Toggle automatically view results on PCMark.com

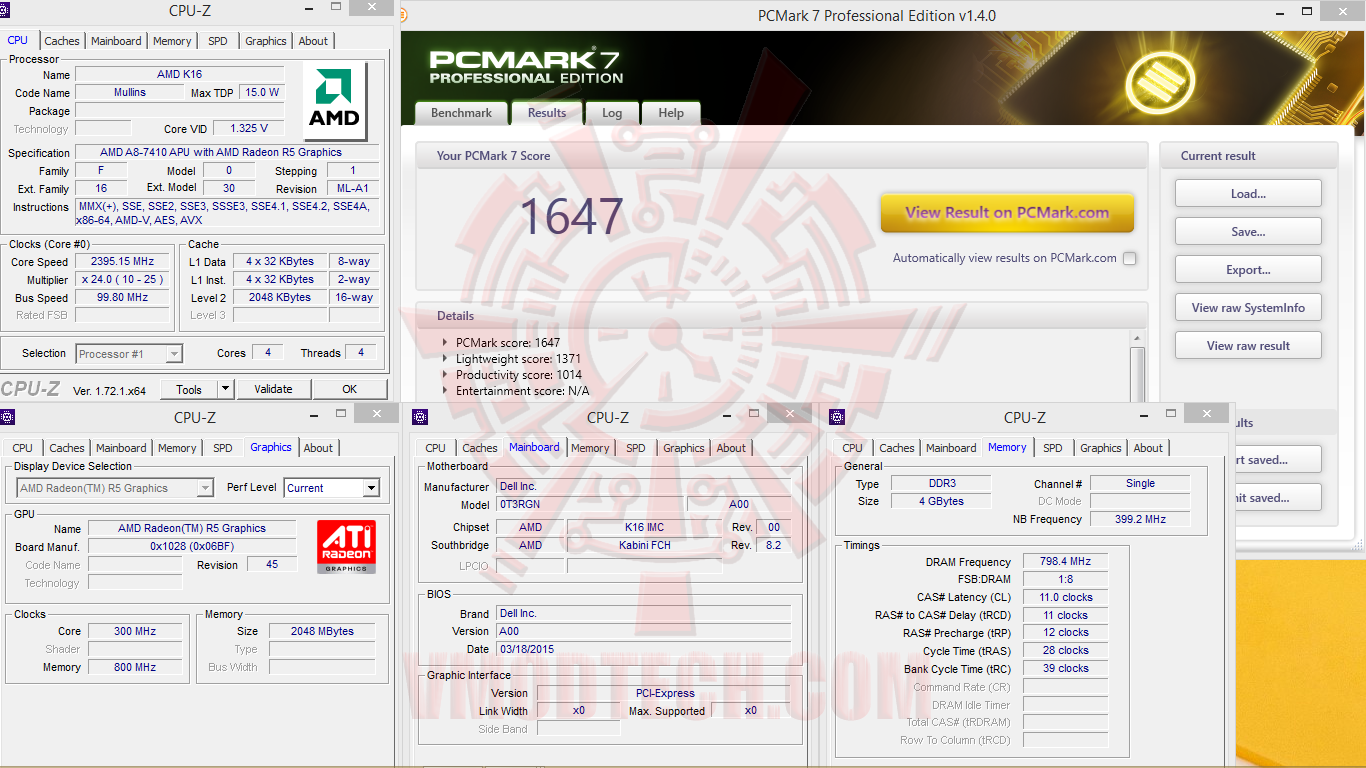[x=1129, y=258]
